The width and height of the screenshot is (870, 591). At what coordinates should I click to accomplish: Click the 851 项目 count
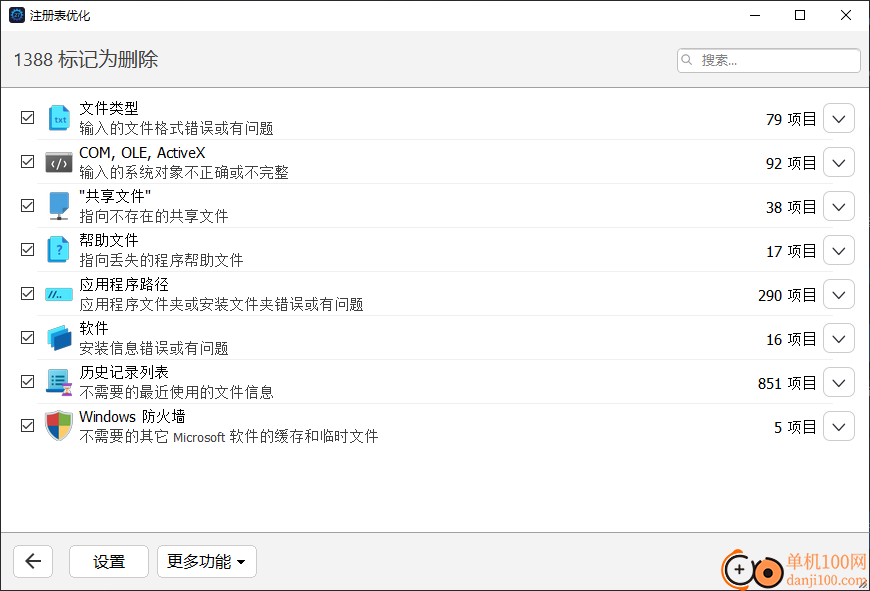pos(787,383)
